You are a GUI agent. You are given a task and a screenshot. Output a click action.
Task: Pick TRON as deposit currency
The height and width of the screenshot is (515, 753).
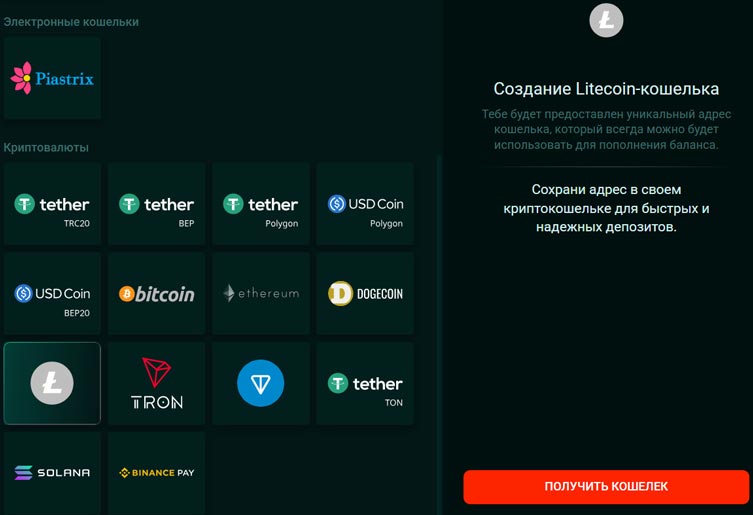[157, 383]
